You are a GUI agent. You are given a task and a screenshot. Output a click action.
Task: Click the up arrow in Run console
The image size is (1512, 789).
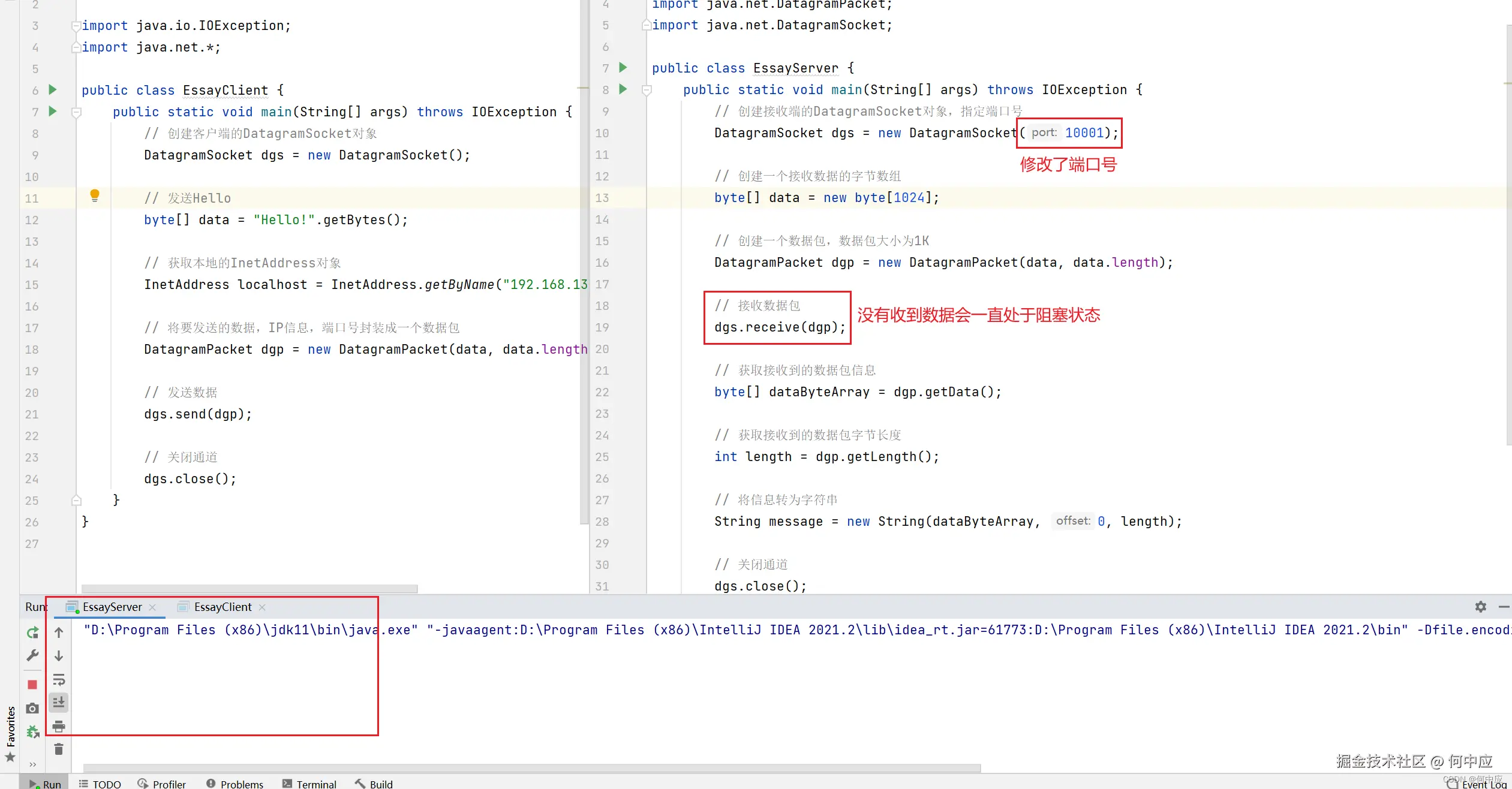click(x=59, y=632)
